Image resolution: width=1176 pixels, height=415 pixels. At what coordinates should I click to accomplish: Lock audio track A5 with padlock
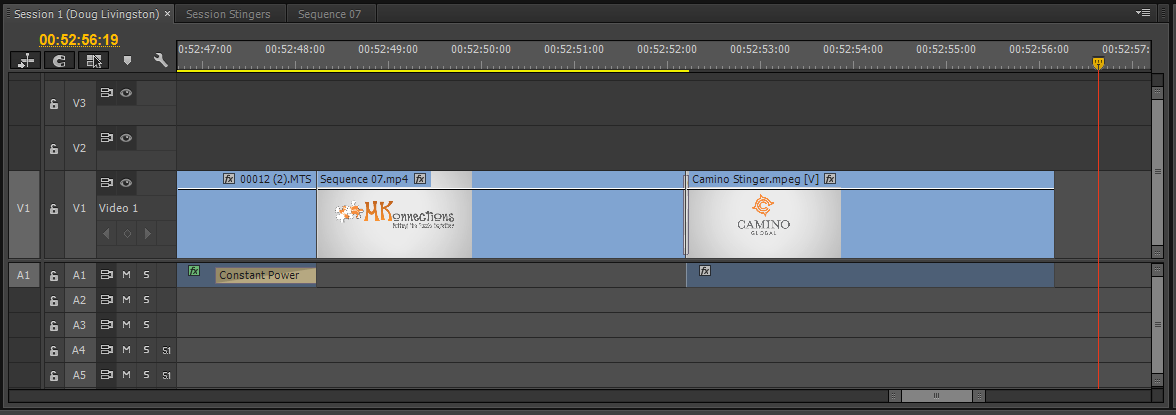(x=54, y=375)
